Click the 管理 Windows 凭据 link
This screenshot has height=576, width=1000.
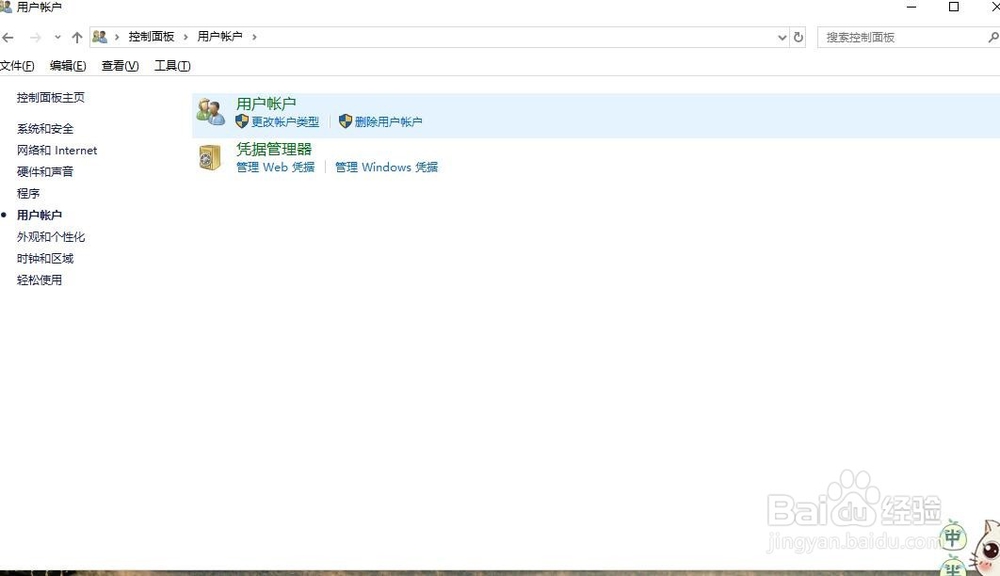coord(386,167)
